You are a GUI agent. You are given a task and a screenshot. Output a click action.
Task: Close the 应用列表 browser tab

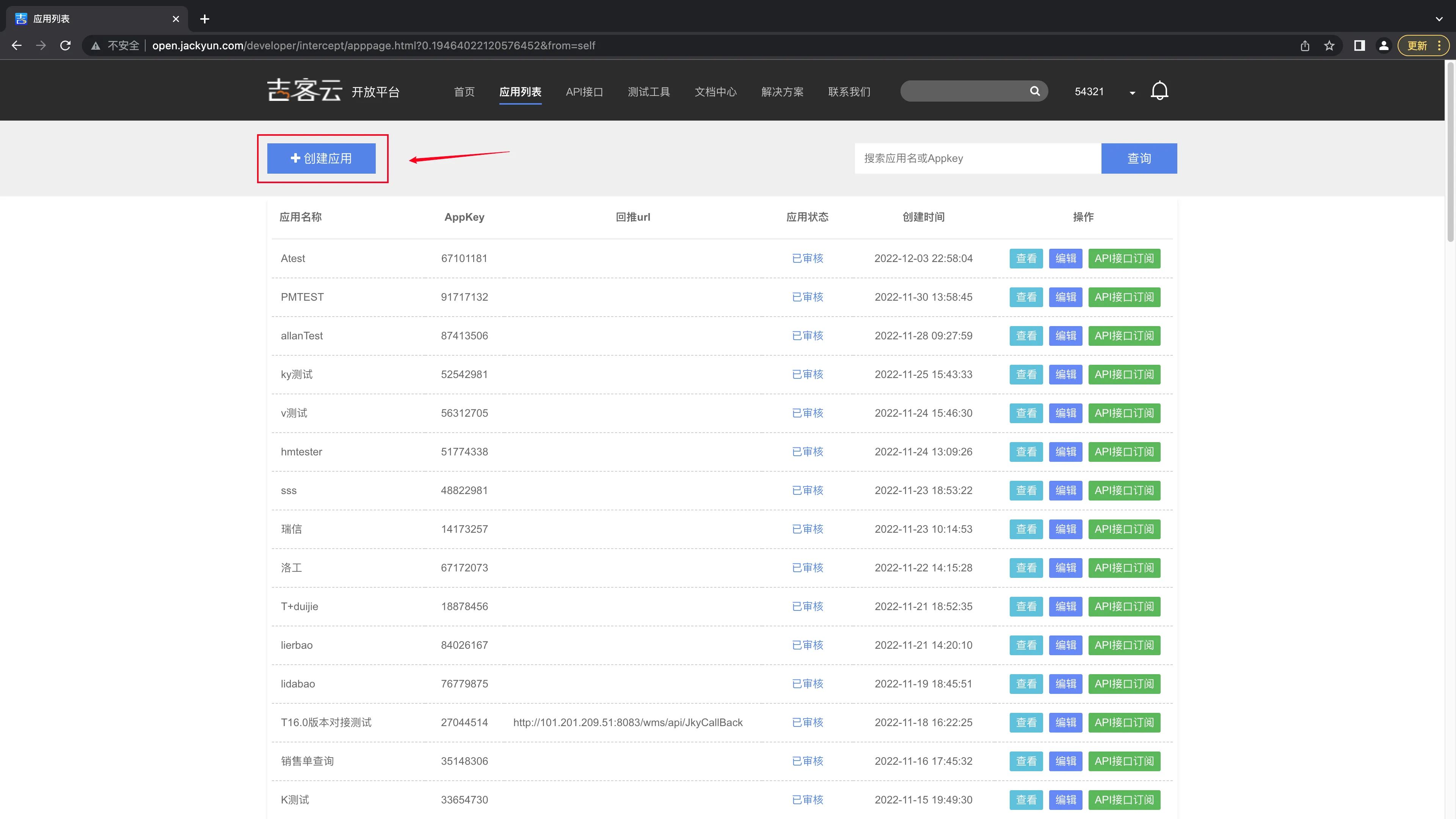tap(176, 19)
